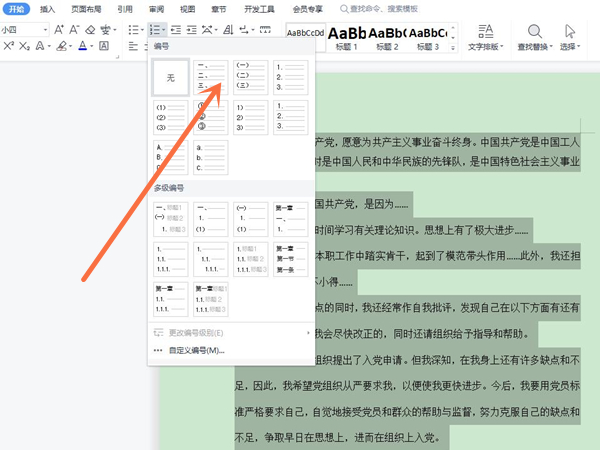Click the decrease indent icon

(x=176, y=30)
